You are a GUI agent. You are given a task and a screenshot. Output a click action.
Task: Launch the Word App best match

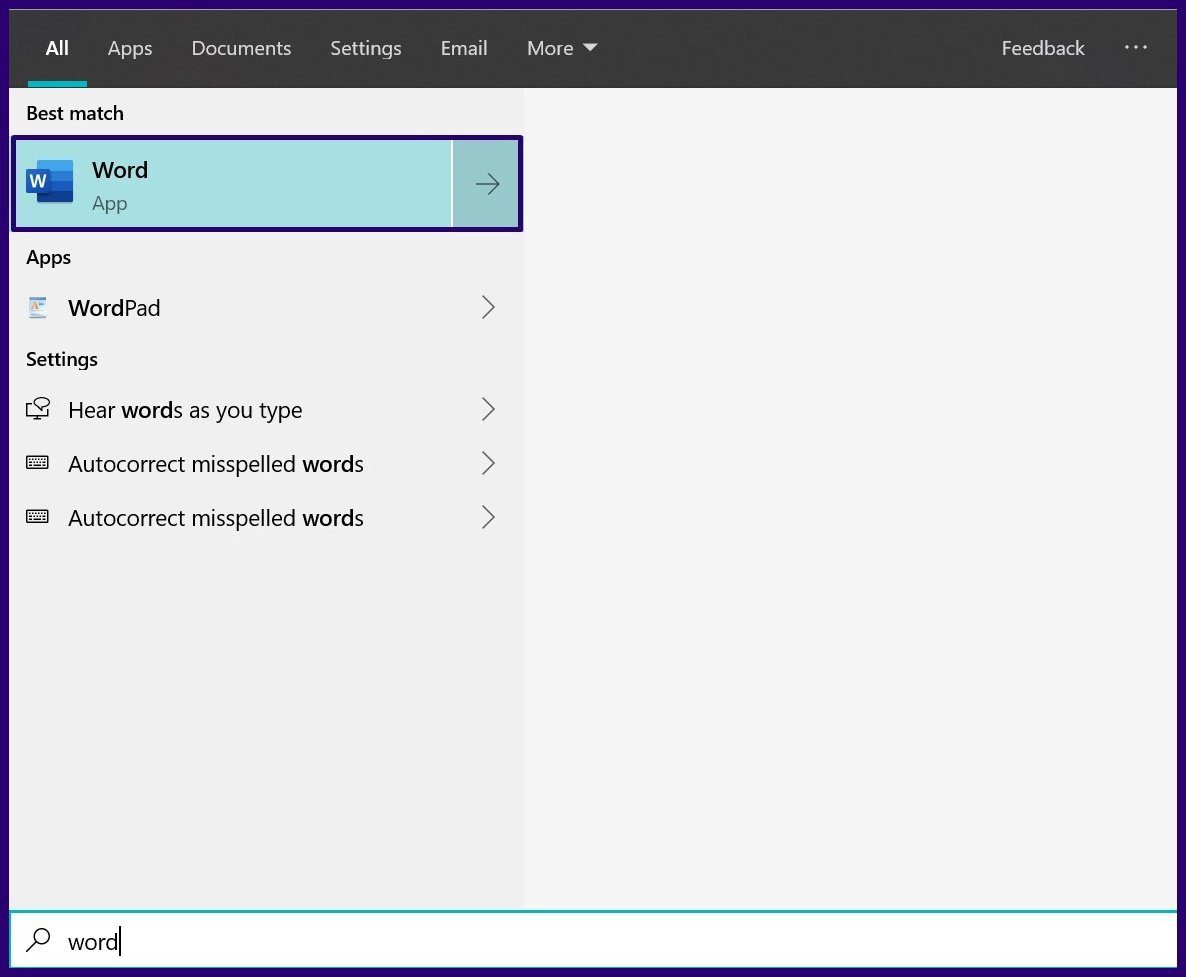(230, 183)
